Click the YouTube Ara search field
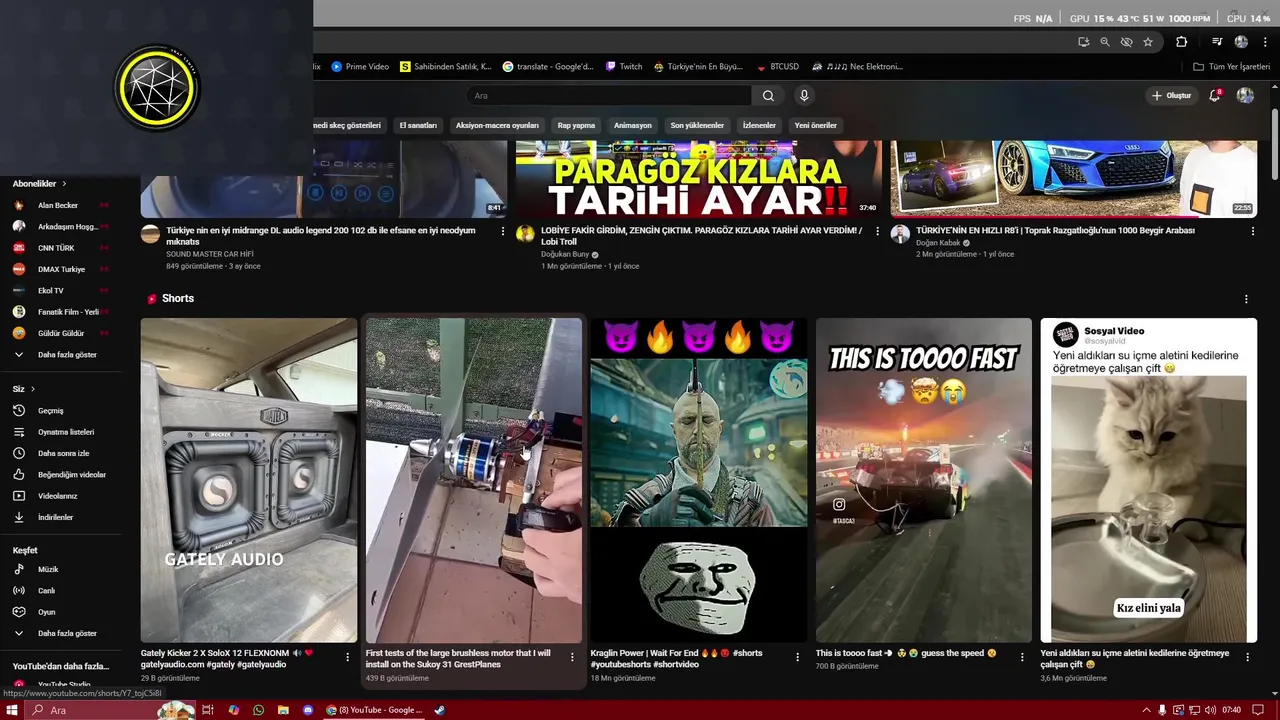Screen dimensions: 1280x720 (609, 96)
